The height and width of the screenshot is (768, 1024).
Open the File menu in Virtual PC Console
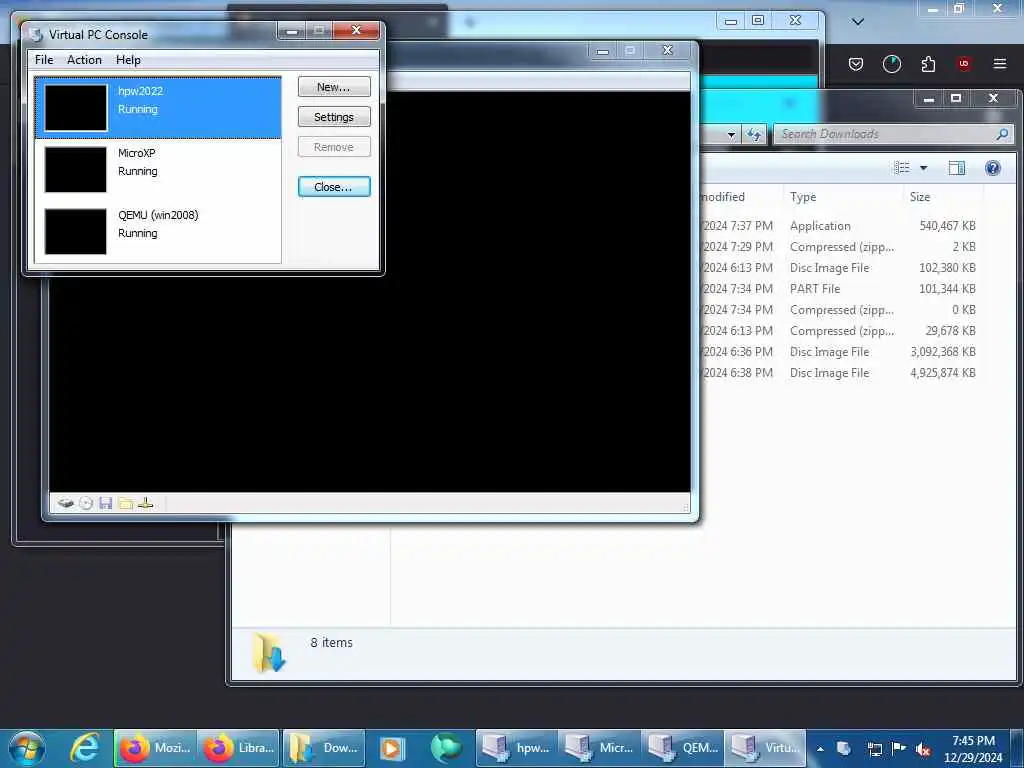[x=44, y=59]
